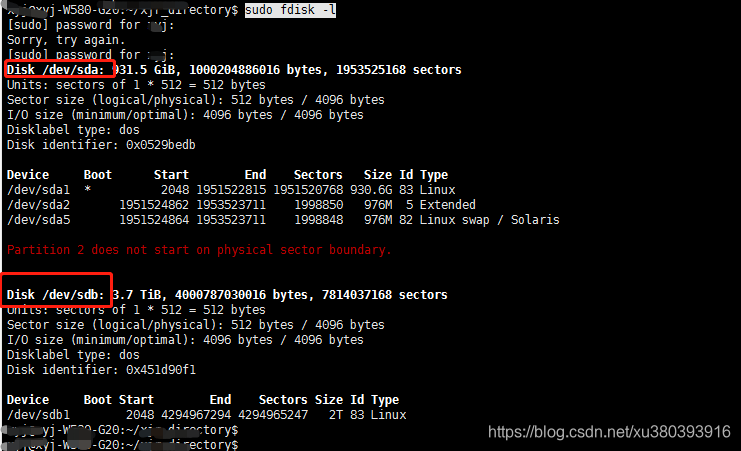This screenshot has height=451, width=741.
Task: Click the /dev/sda2 Extended partition entry
Action: [241, 205]
